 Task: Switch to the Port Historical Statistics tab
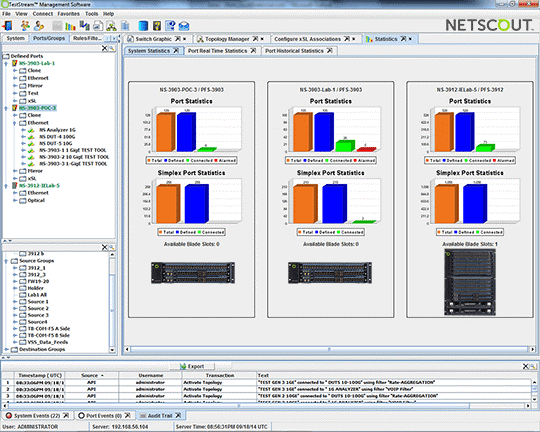(298, 51)
